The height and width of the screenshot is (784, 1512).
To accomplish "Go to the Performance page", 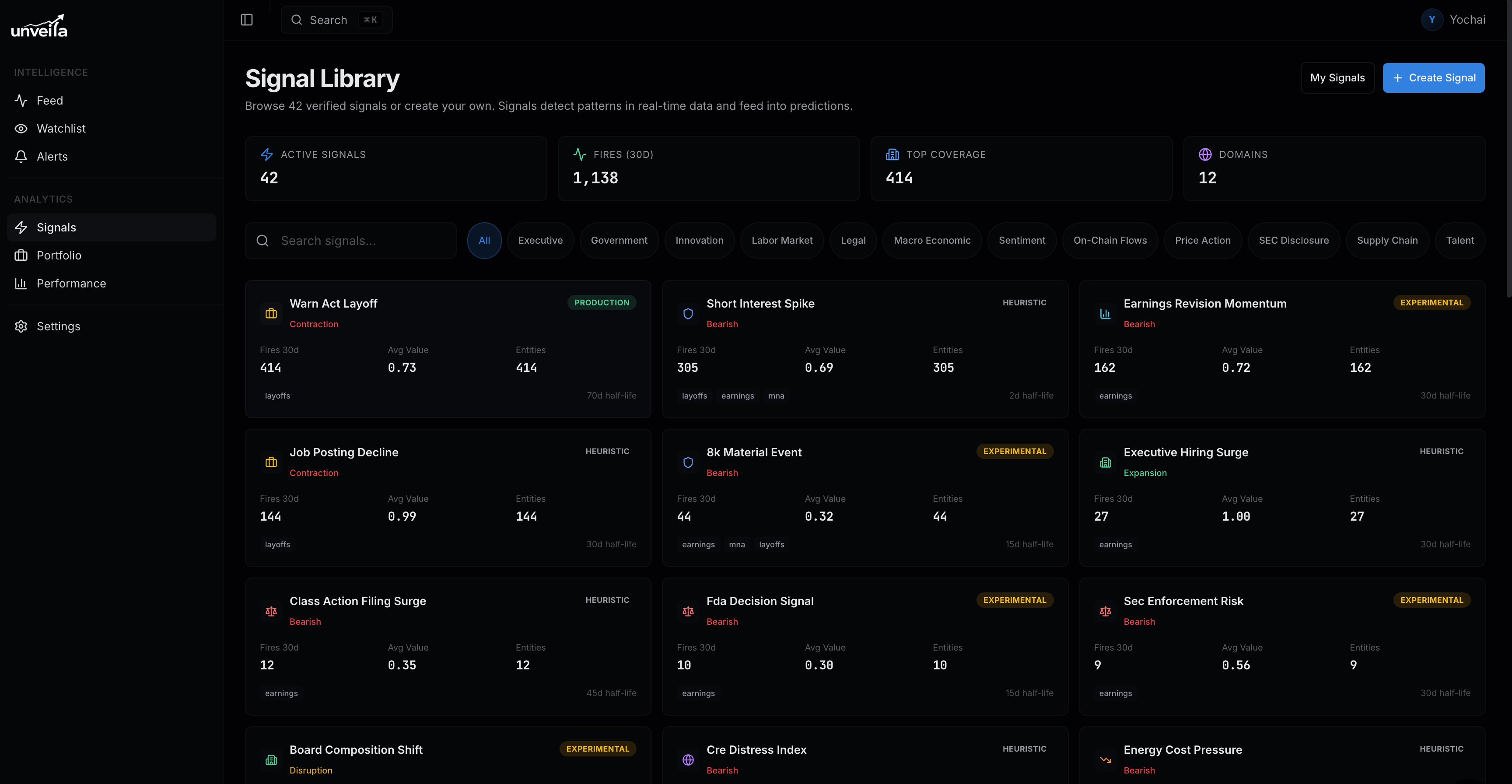I will 71,283.
